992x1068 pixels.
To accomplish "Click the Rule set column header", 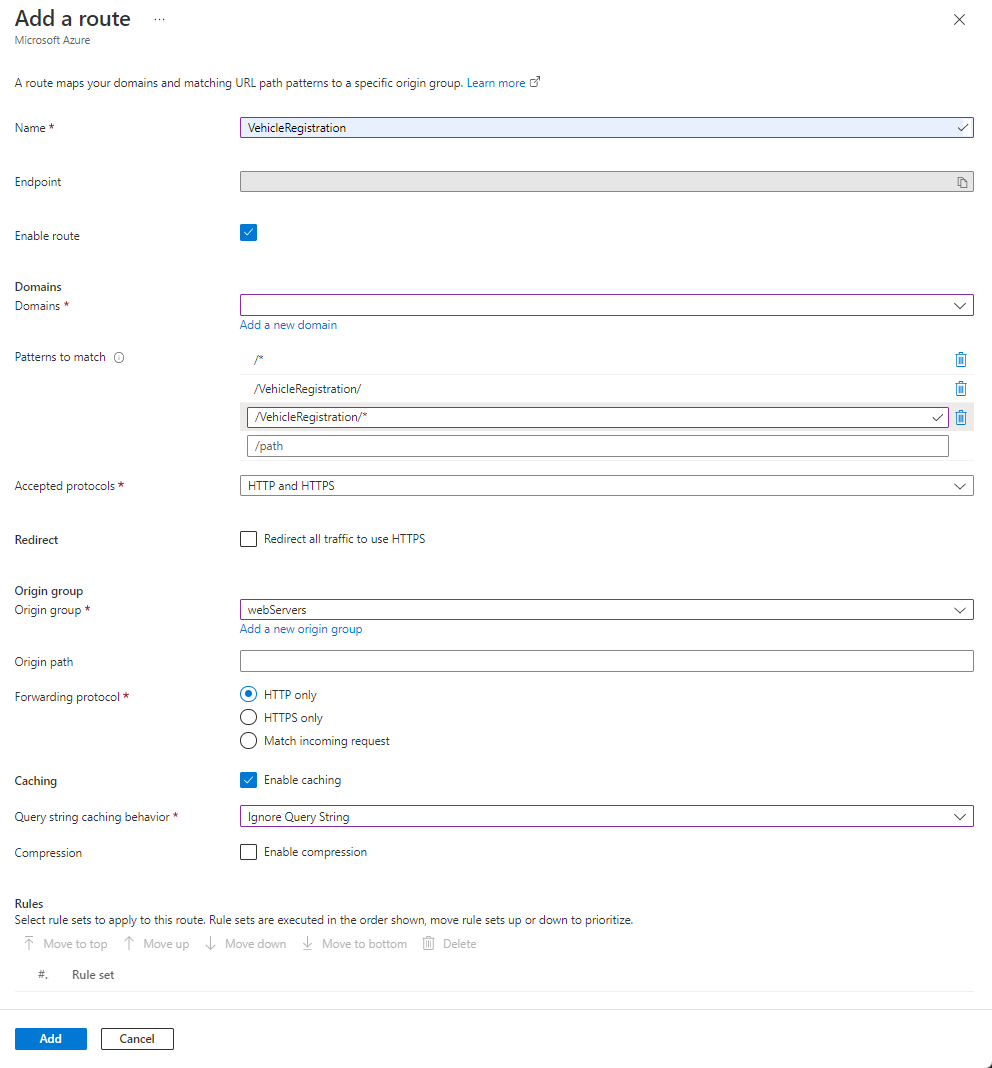I will 93,975.
